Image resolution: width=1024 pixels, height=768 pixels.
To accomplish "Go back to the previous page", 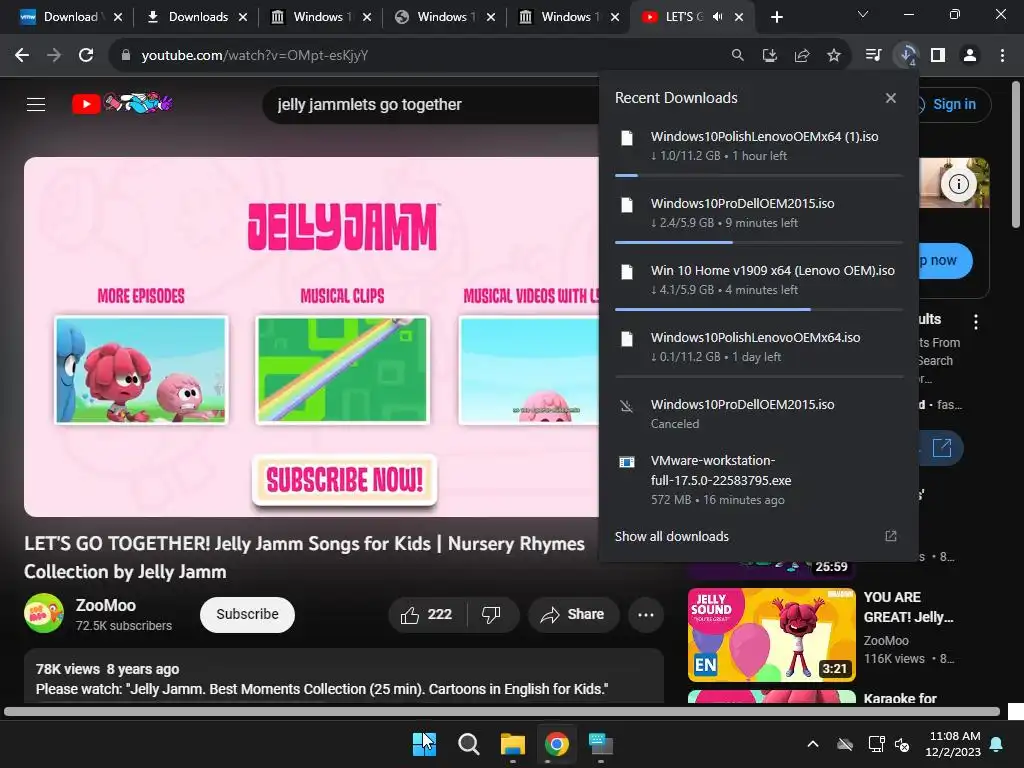I will pyautogui.click(x=22, y=56).
